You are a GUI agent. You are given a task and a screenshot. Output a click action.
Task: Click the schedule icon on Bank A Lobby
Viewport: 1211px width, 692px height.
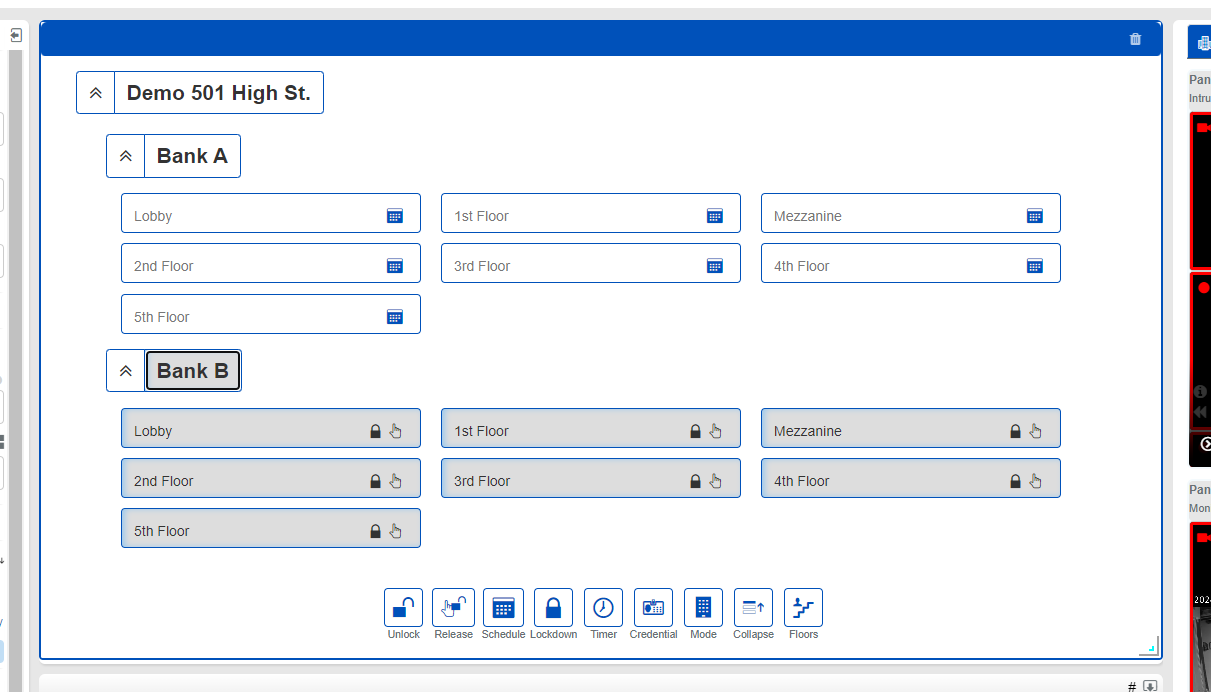pos(395,216)
